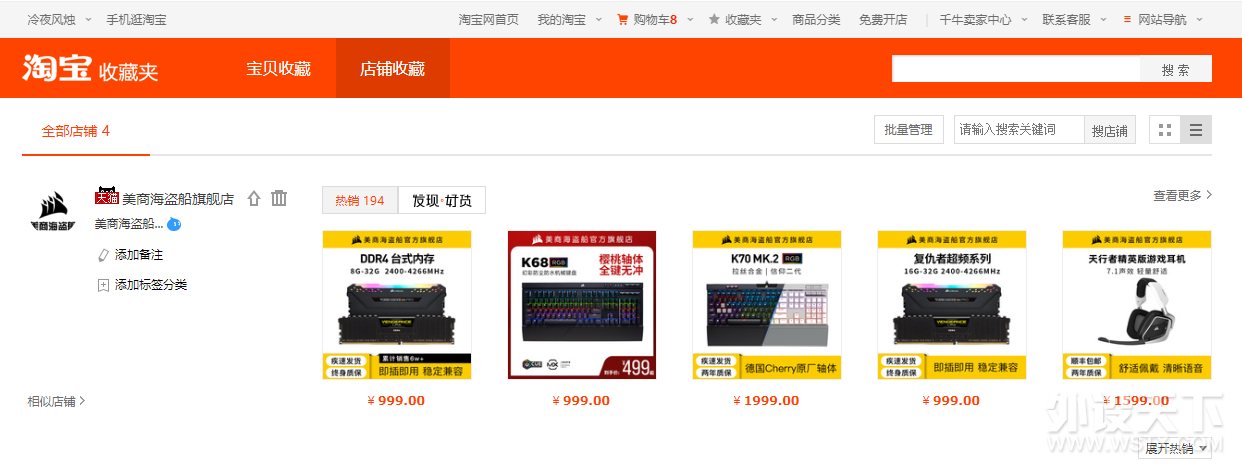
Task: Click the plus icon for 添加标签分类
Action: pos(102,285)
